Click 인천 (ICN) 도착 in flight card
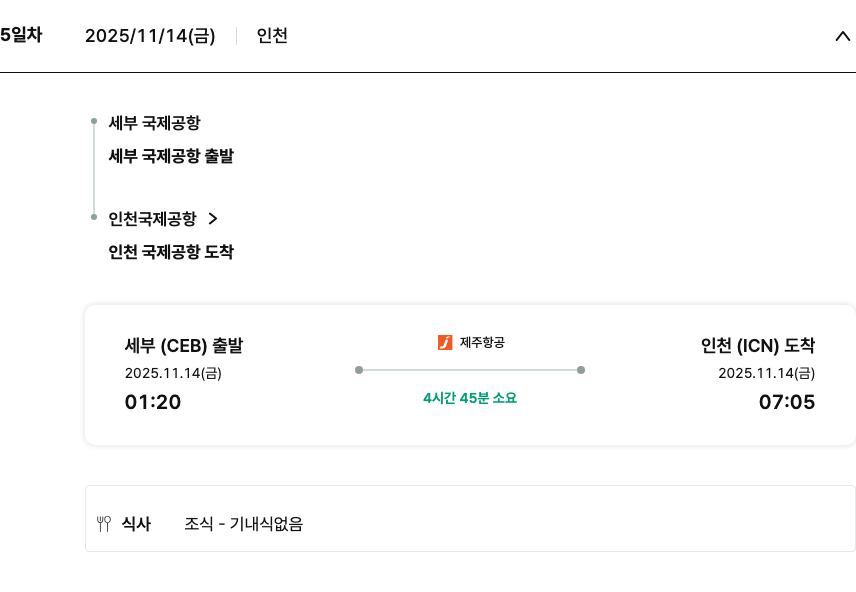Screen dimensions: 856x592 point(757,346)
